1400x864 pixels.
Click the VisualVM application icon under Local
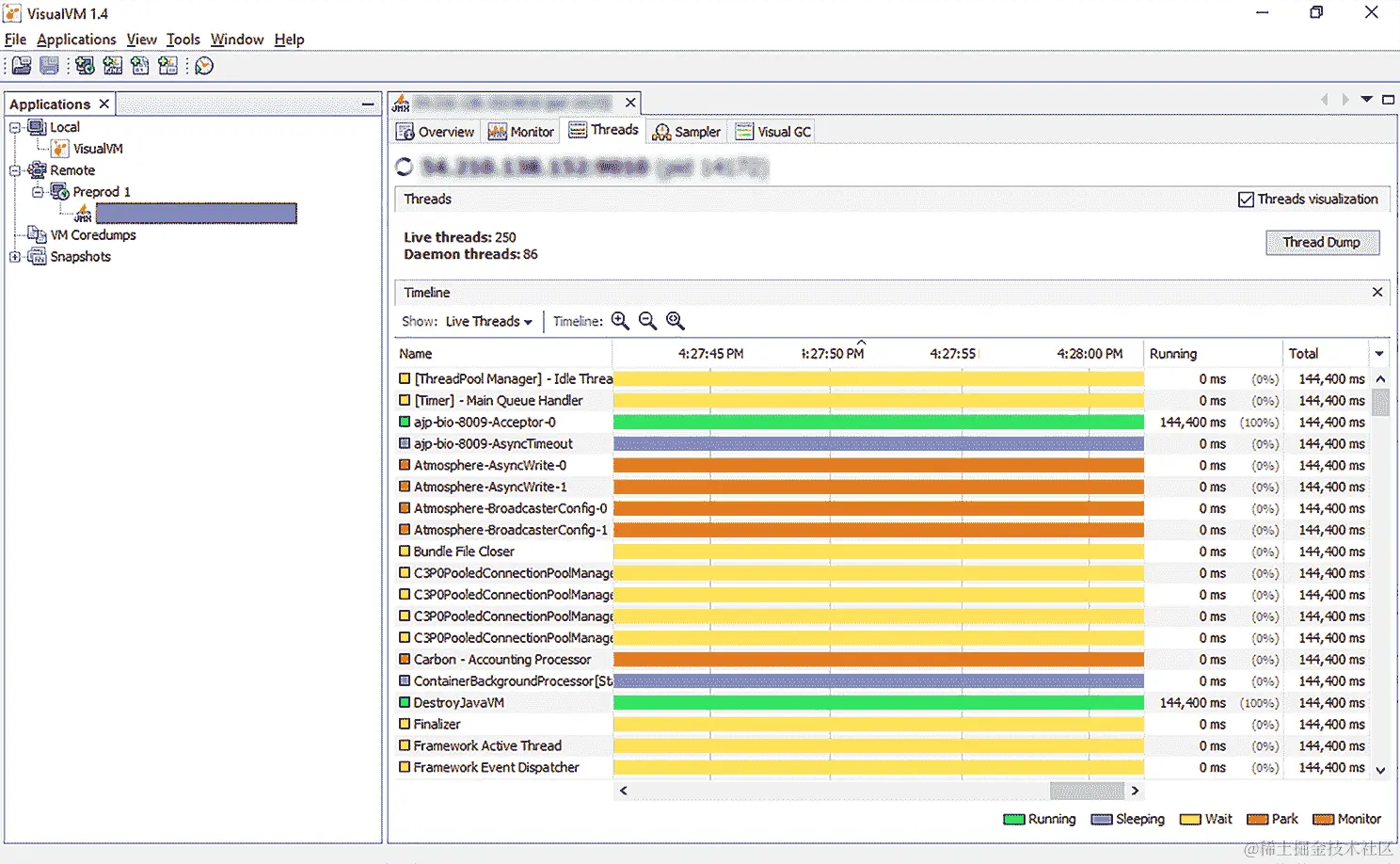pyautogui.click(x=60, y=149)
